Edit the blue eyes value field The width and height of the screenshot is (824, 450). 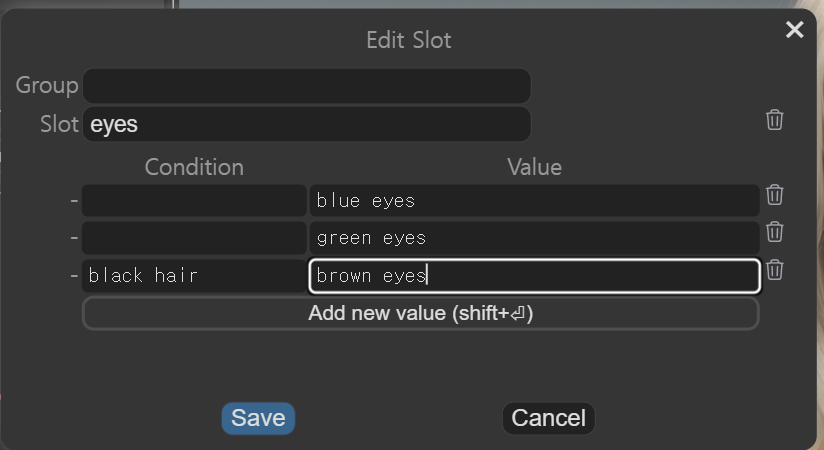tap(534, 201)
